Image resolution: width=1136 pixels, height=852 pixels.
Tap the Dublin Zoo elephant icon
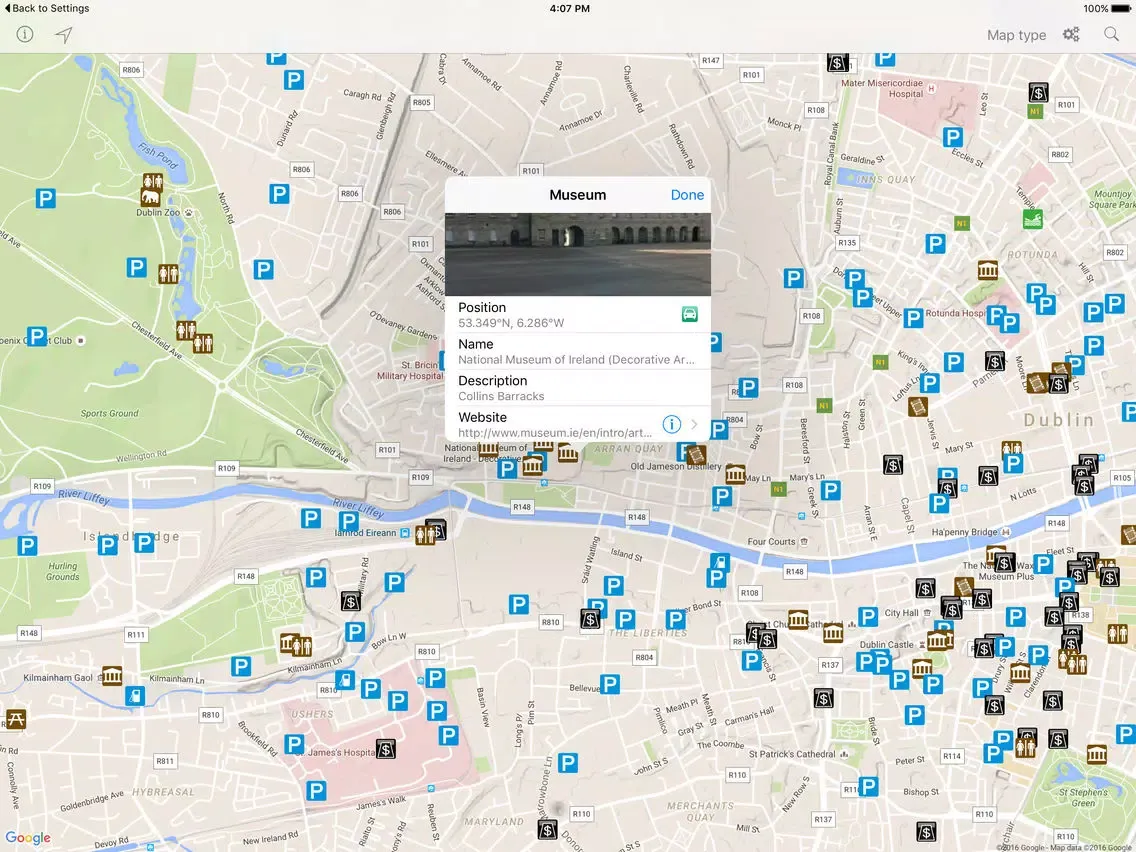coord(151,197)
